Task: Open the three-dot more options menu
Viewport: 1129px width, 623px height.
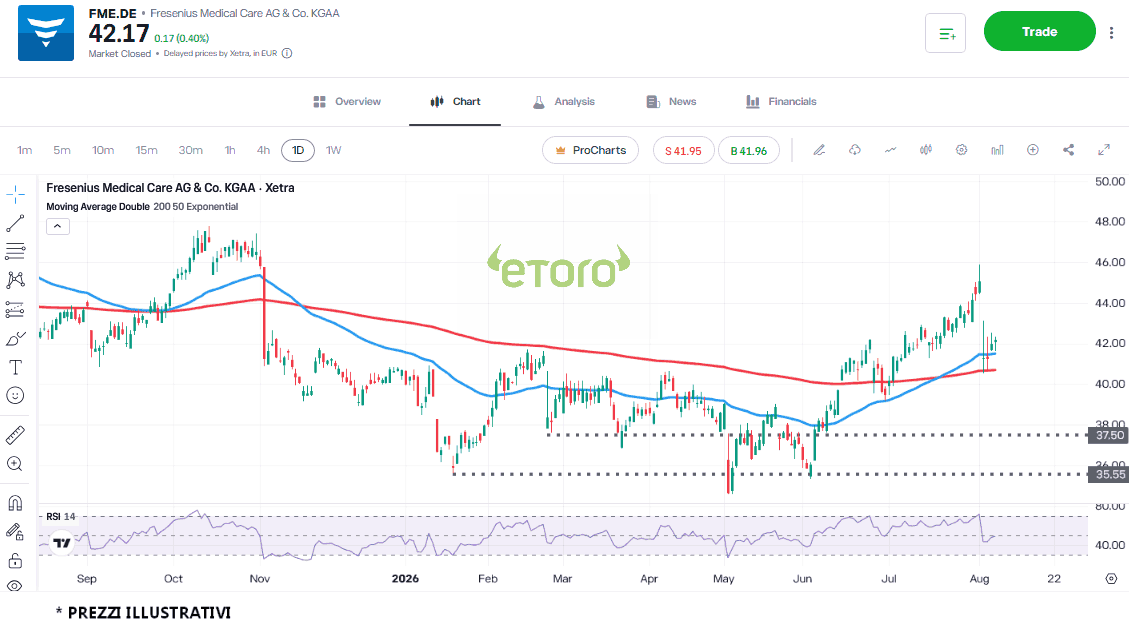Action: point(1112,32)
